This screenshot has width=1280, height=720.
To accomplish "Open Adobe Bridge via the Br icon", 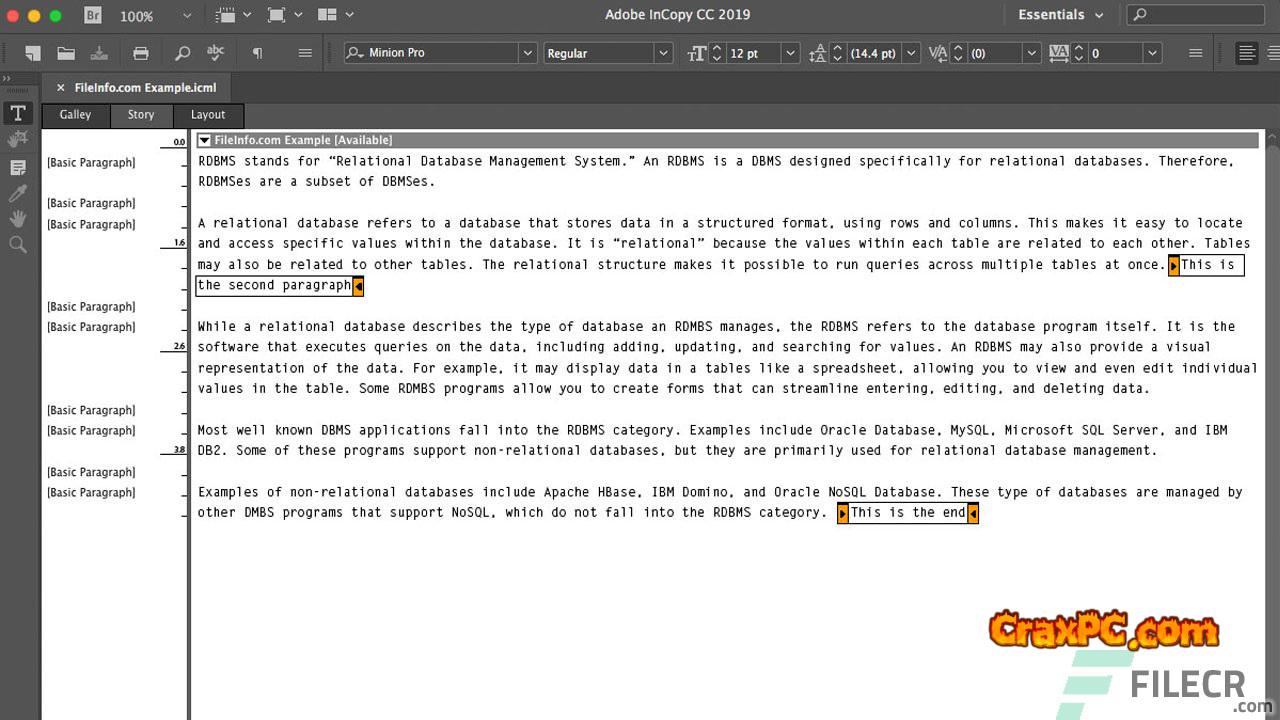I will 93,15.
